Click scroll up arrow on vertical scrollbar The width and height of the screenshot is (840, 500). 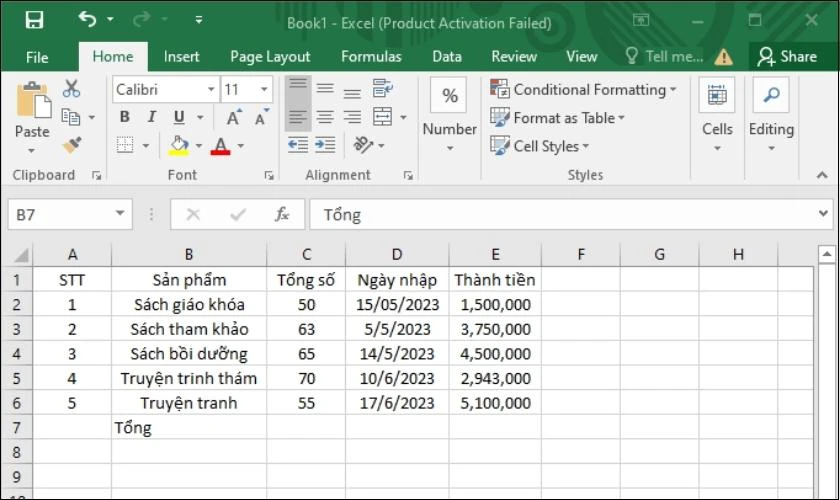pyautogui.click(x=827, y=254)
